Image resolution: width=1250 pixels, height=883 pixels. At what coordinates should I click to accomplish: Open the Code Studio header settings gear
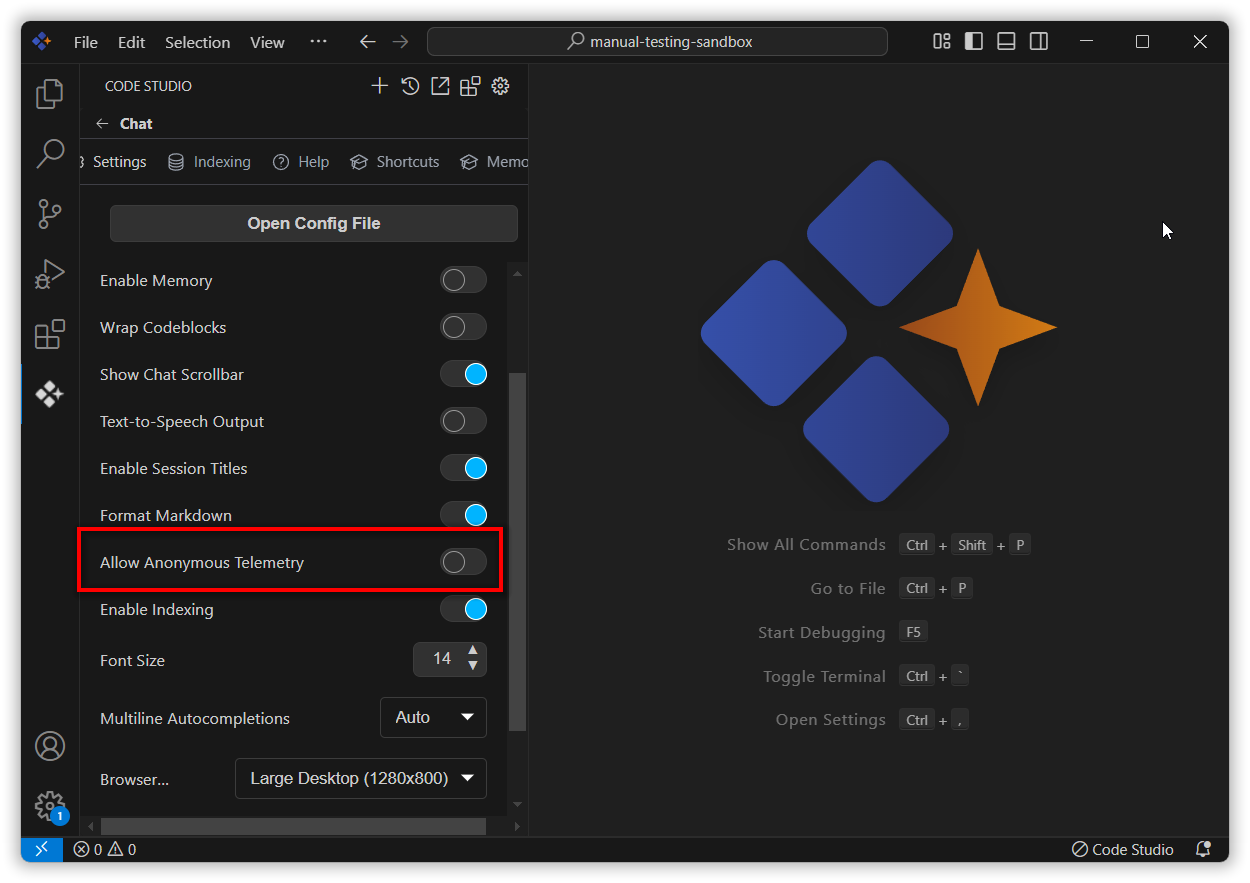tap(501, 86)
